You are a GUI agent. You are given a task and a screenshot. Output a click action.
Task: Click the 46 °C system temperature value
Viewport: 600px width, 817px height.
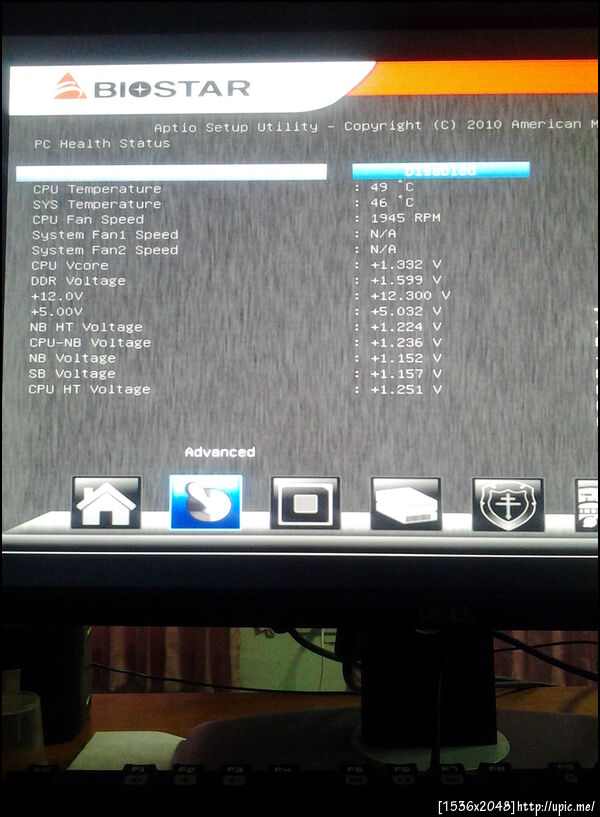click(392, 202)
